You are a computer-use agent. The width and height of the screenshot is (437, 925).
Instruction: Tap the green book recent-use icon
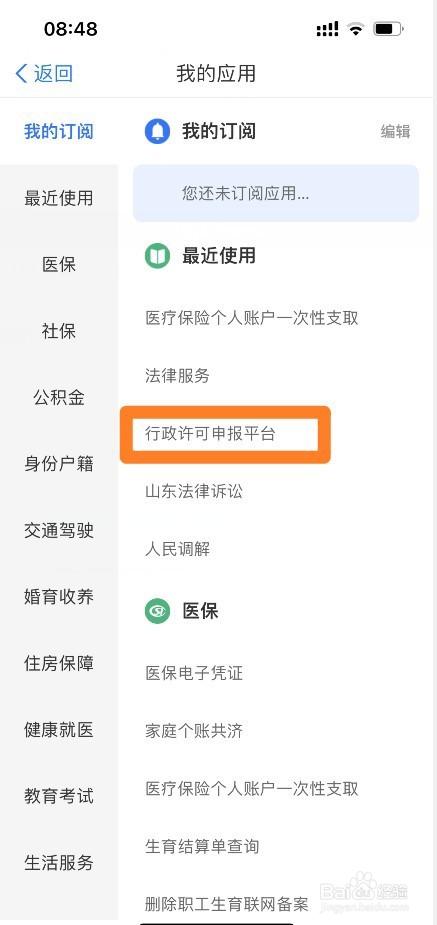click(157, 256)
